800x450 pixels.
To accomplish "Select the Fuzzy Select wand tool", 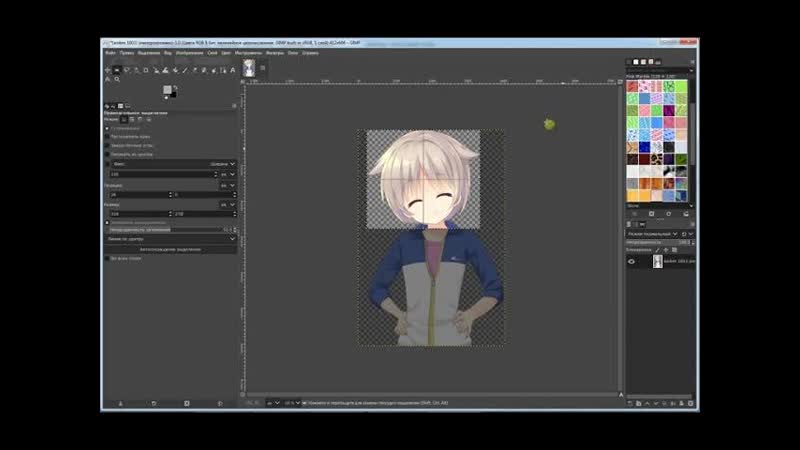I will coord(136,70).
